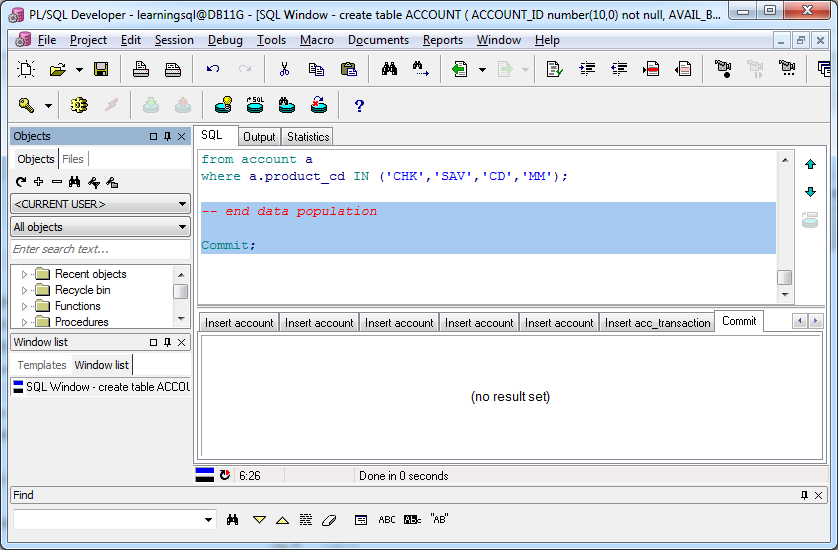Click the Undo arrow icon
838x550 pixels.
tap(213, 68)
